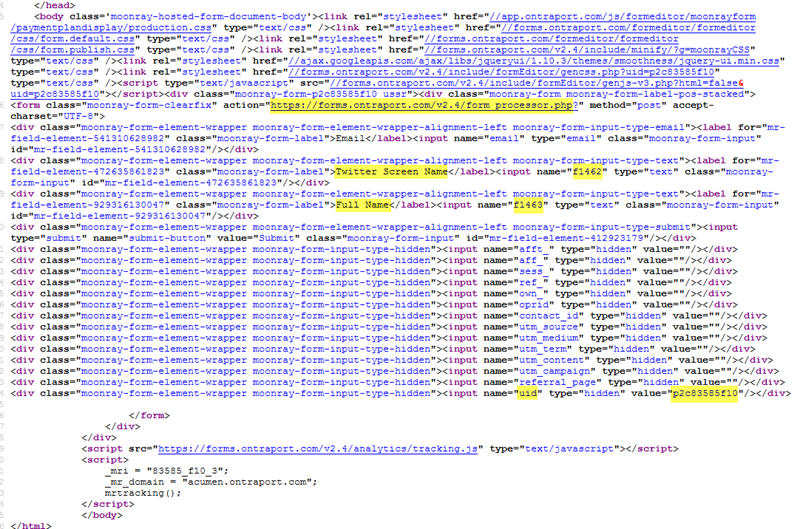Click the highlighted 'Twitter Screen Name' label text

click(391, 172)
